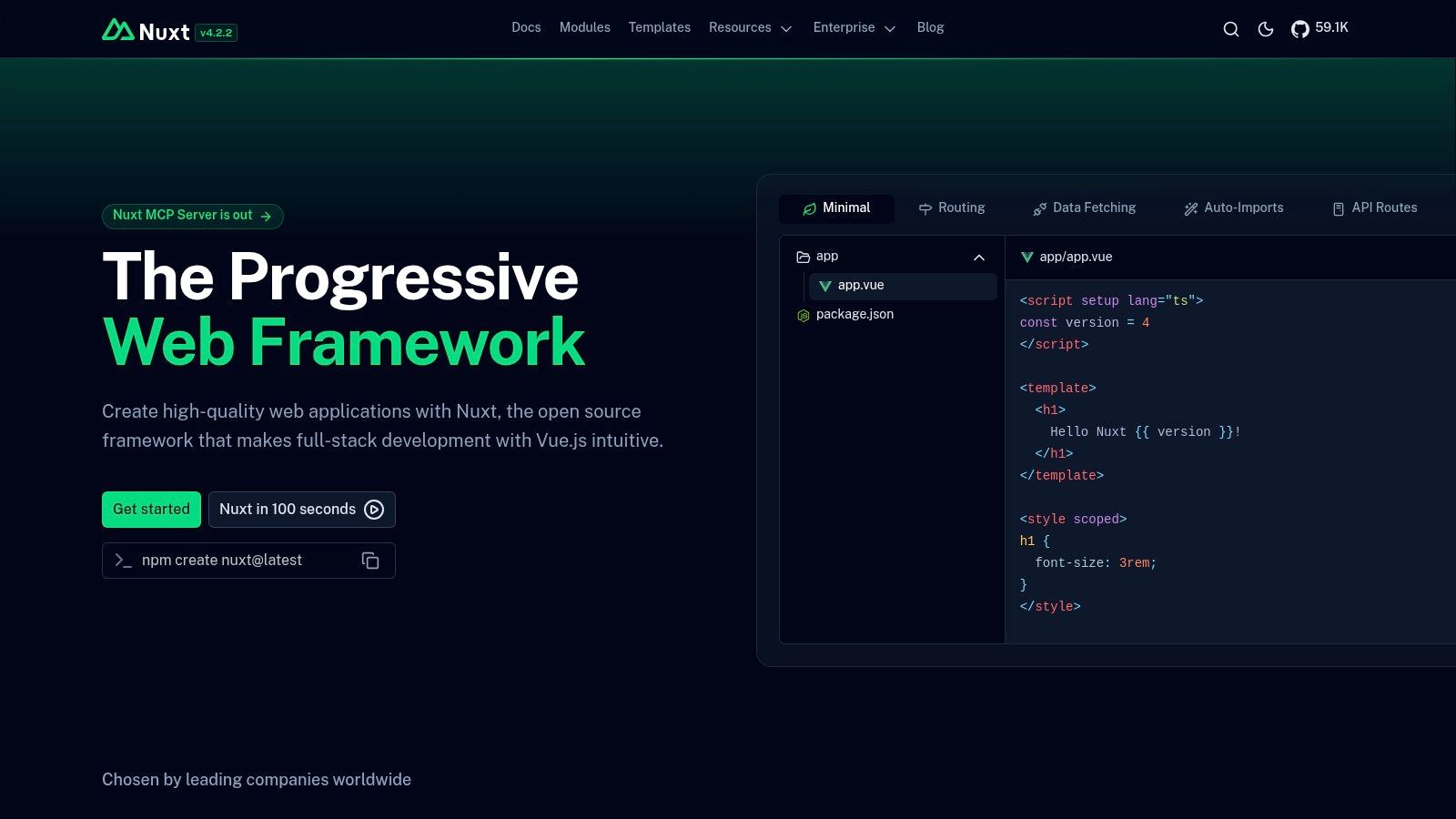Open the Nuxt MCP Server announcement
This screenshot has width=1456, height=819.
(x=193, y=216)
